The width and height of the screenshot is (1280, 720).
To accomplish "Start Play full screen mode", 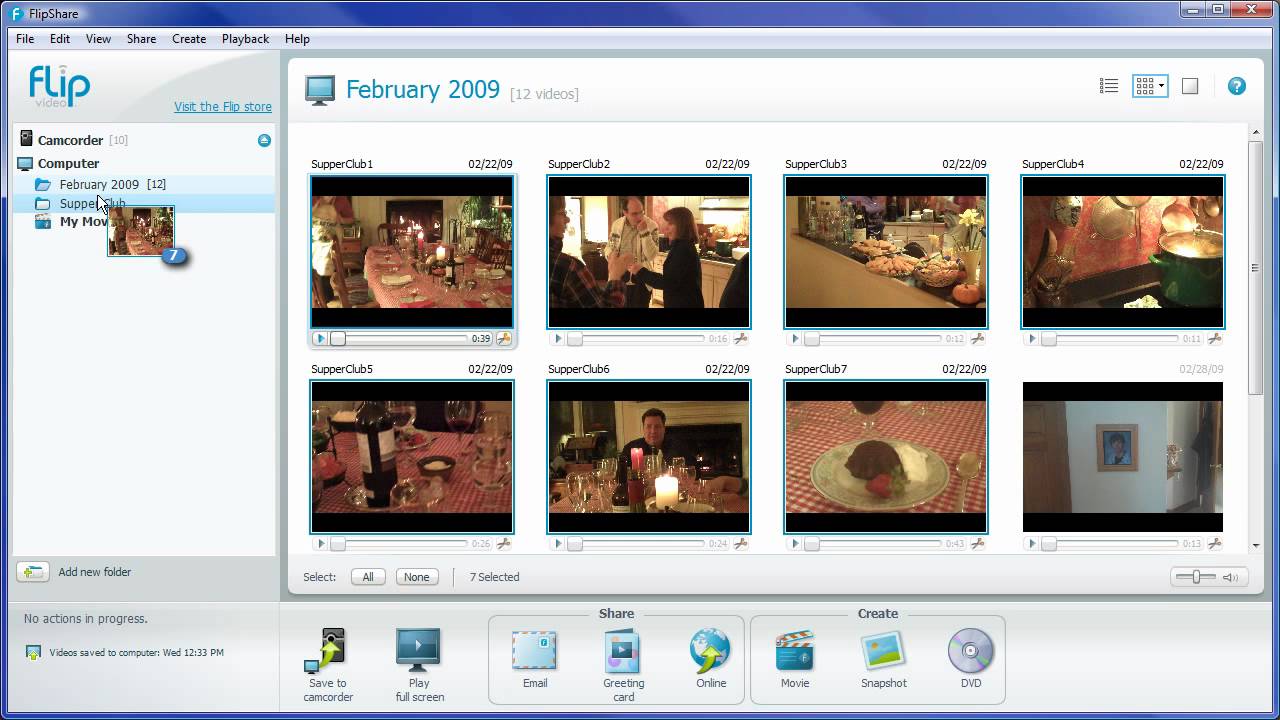I will (419, 665).
